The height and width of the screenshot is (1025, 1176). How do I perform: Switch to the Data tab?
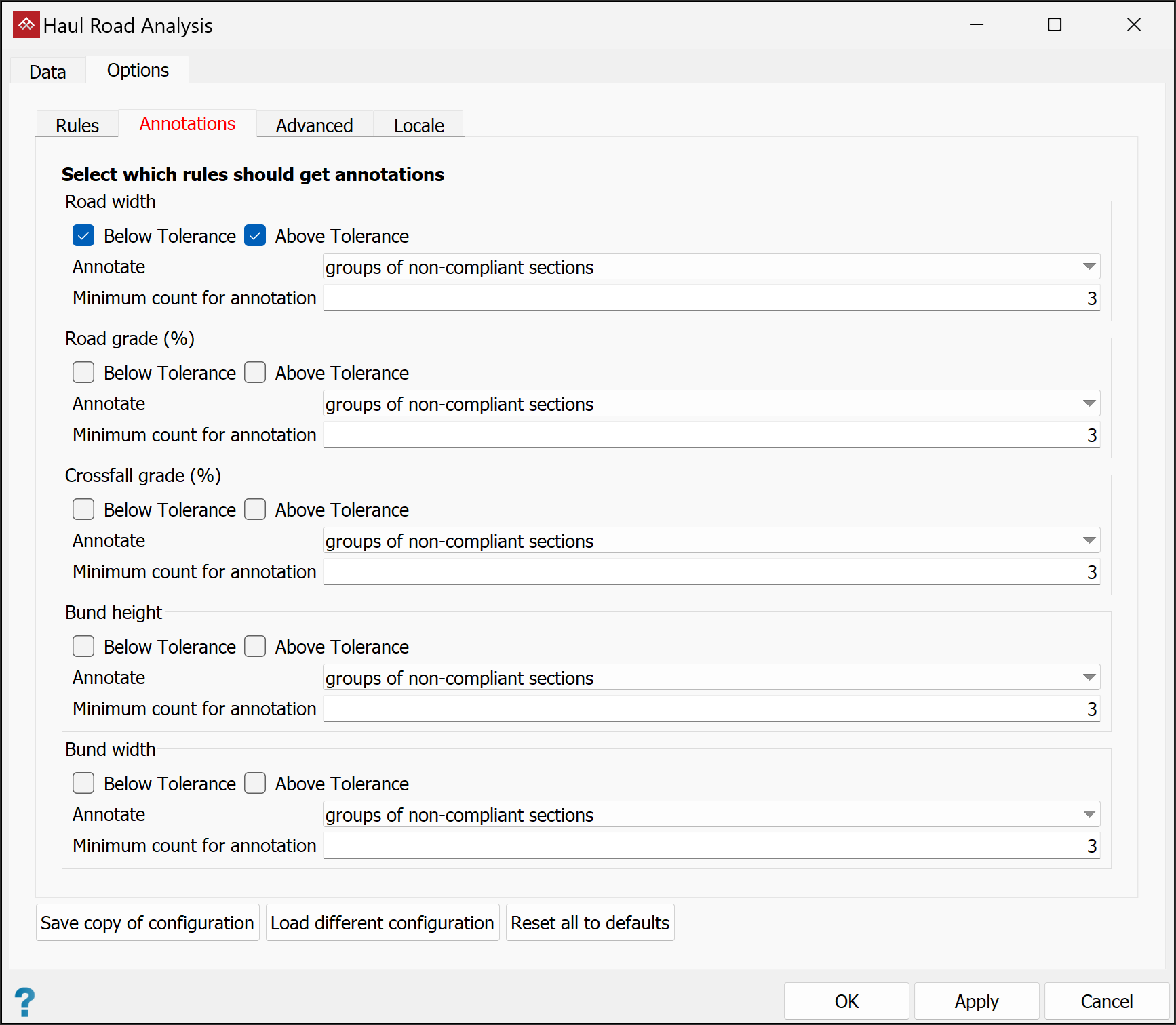pyautogui.click(x=47, y=72)
